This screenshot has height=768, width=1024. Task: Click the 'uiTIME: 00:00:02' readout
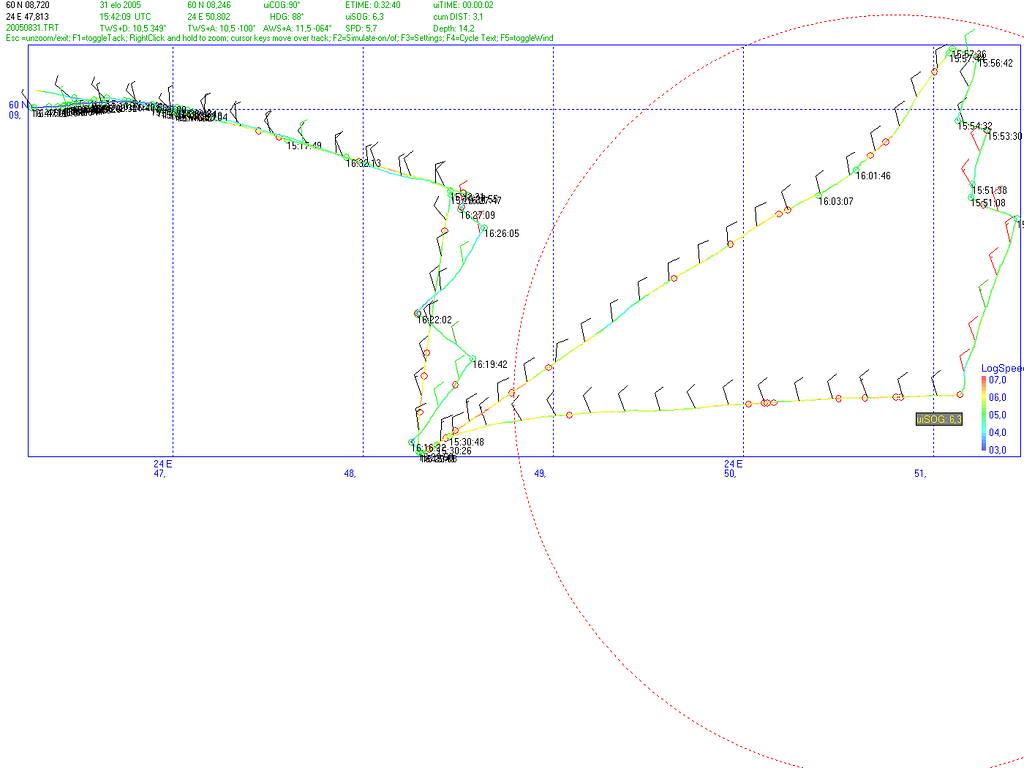pos(463,5)
